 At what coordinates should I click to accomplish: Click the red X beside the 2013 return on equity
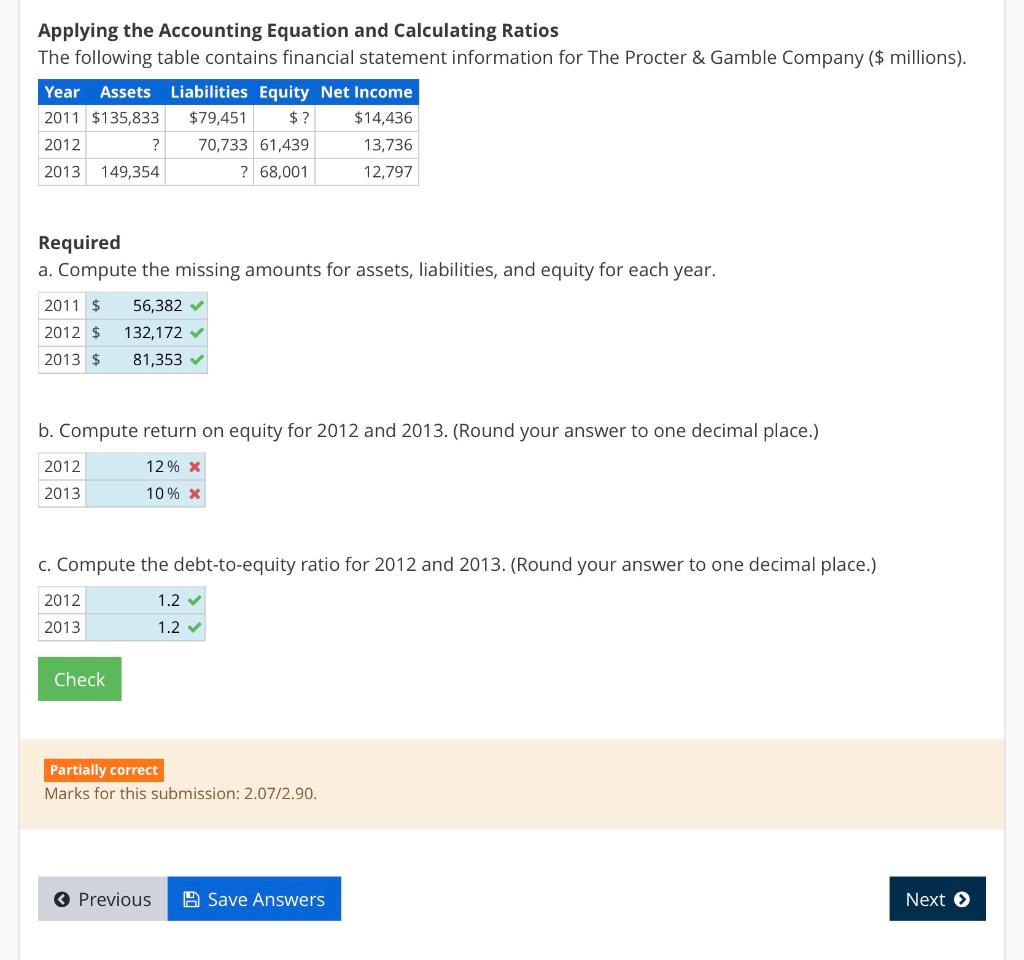click(196, 493)
